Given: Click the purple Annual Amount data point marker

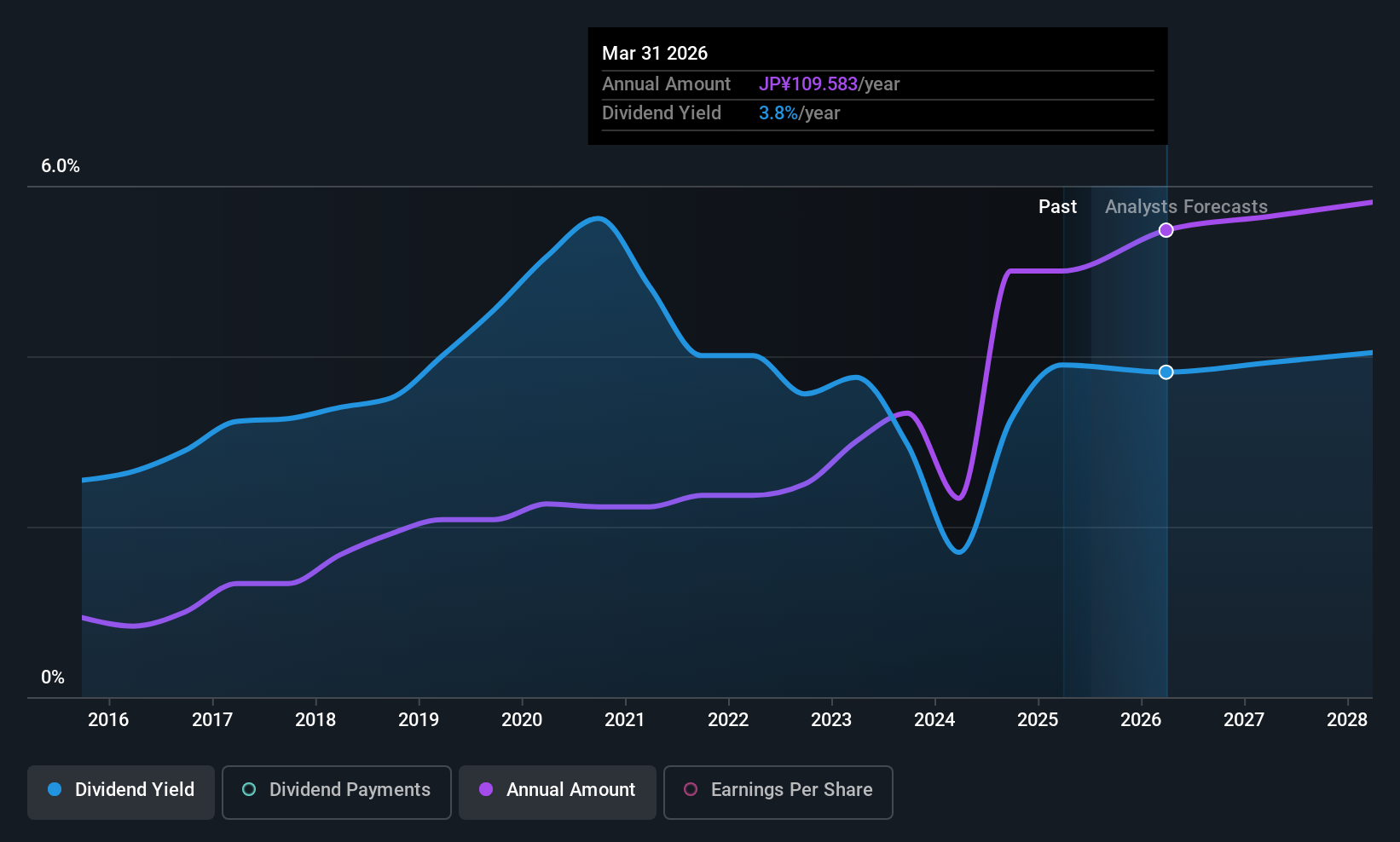Looking at the screenshot, I should (1166, 230).
